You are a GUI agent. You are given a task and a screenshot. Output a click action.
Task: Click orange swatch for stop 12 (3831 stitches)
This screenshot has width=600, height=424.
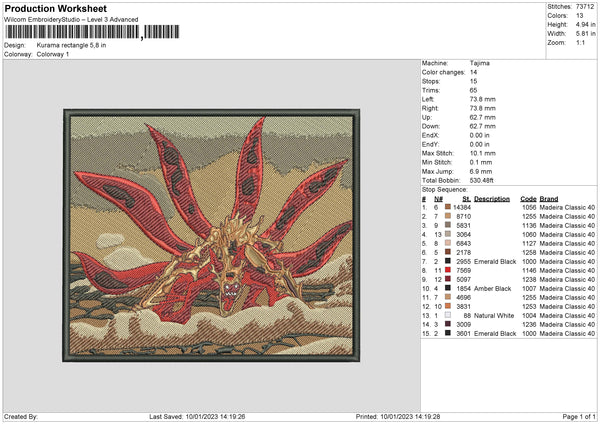click(x=448, y=306)
